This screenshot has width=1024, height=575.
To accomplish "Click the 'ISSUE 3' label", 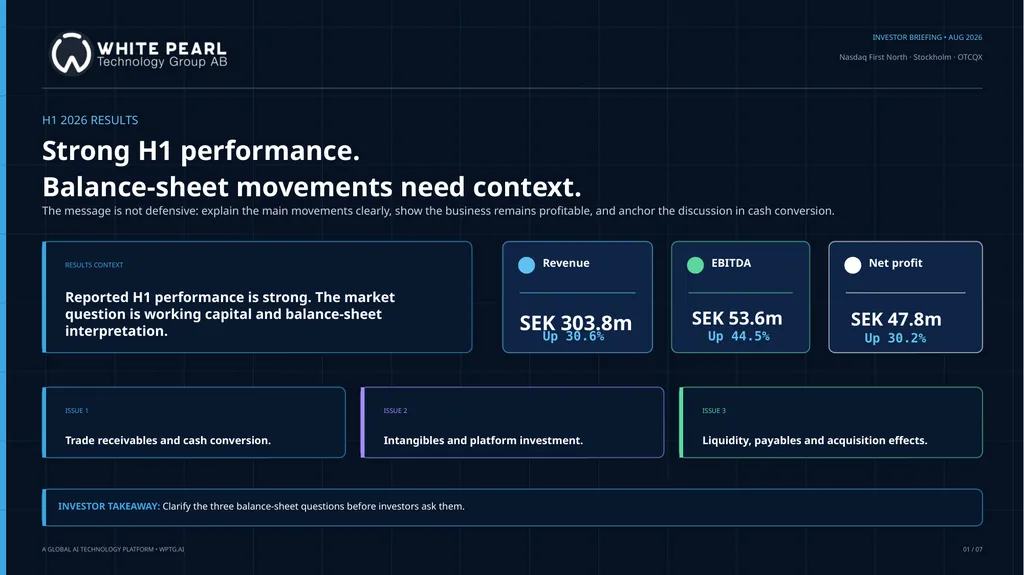I will point(714,410).
